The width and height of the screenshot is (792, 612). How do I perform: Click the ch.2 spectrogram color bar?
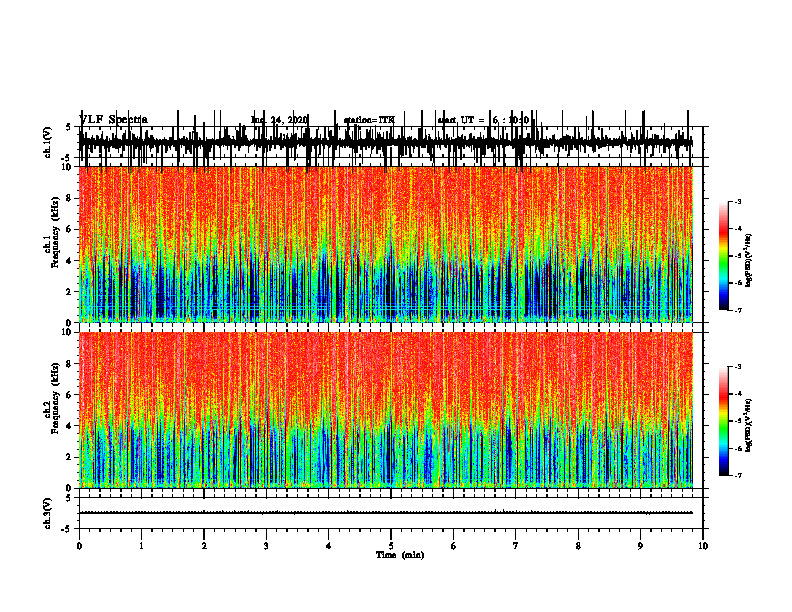point(724,421)
